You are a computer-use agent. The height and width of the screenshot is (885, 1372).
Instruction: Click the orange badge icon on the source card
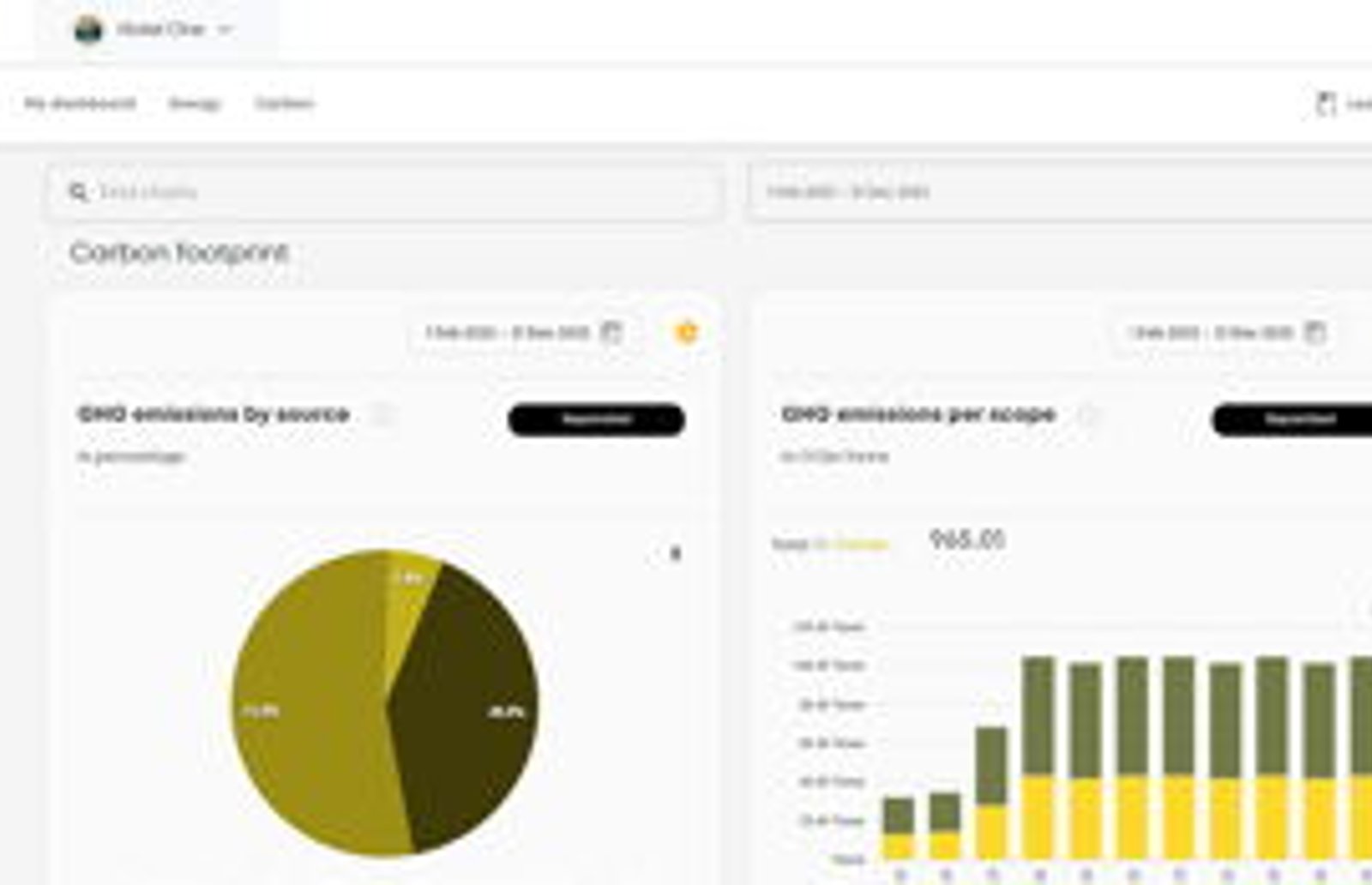687,331
